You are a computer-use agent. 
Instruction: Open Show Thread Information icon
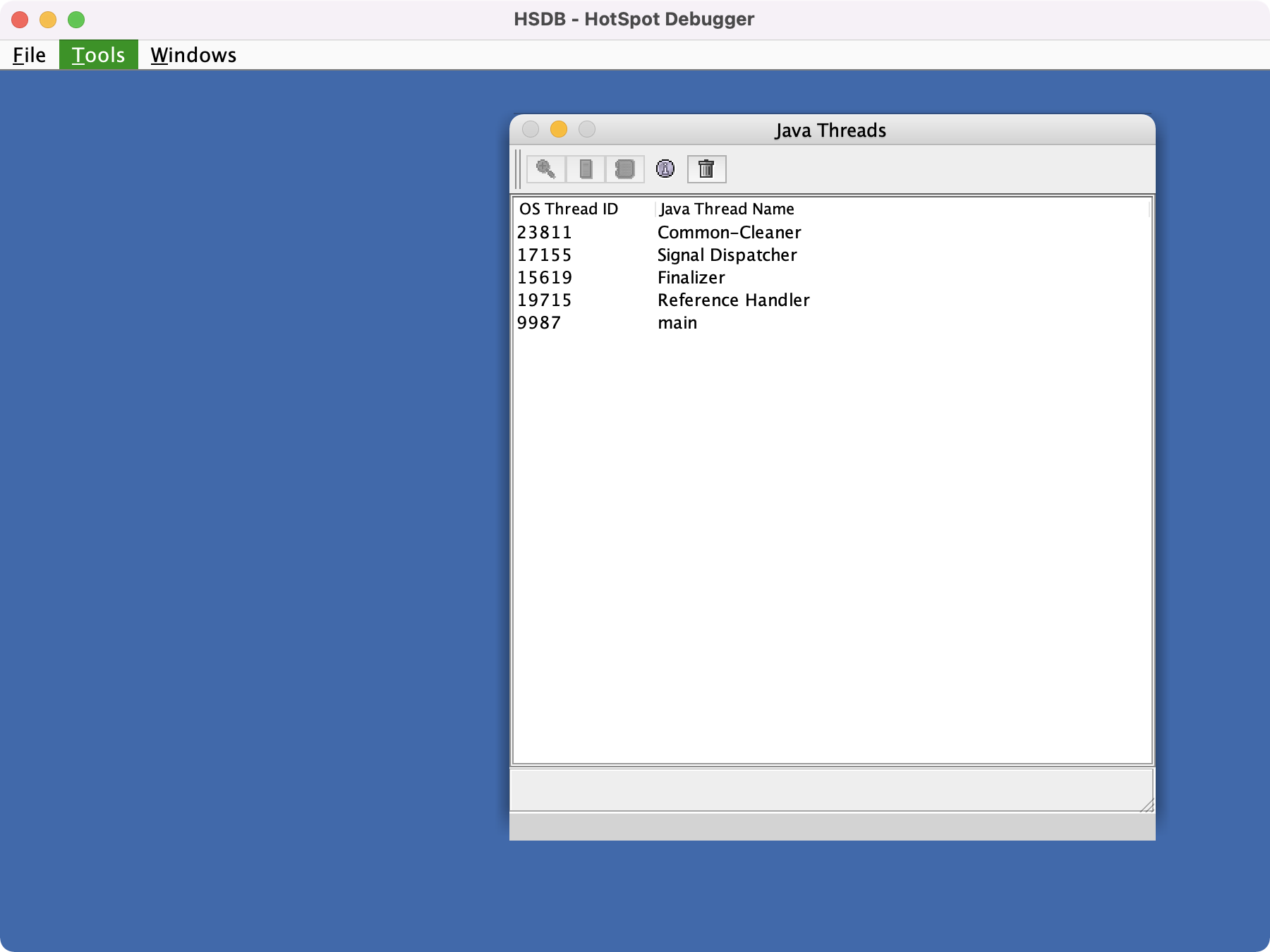tap(665, 169)
